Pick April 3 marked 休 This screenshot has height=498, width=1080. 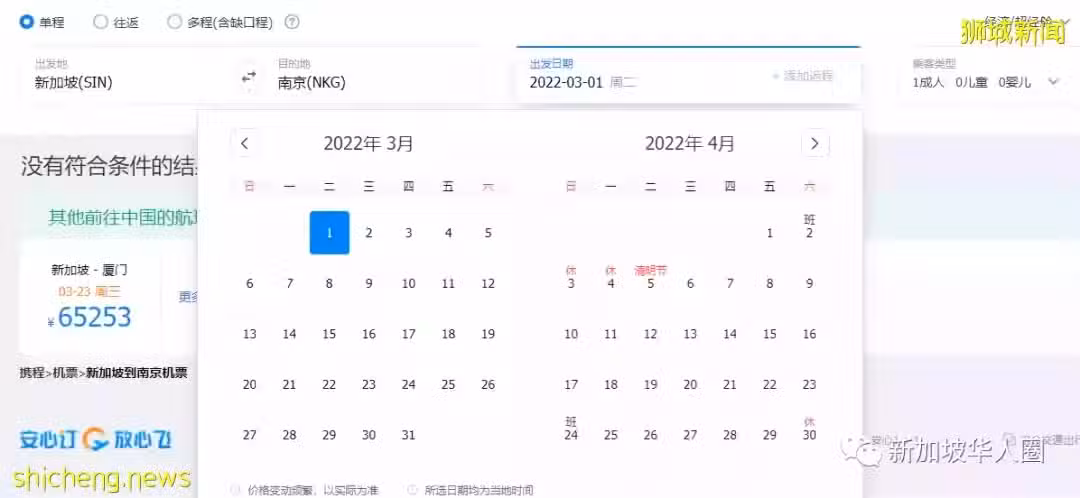[571, 278]
